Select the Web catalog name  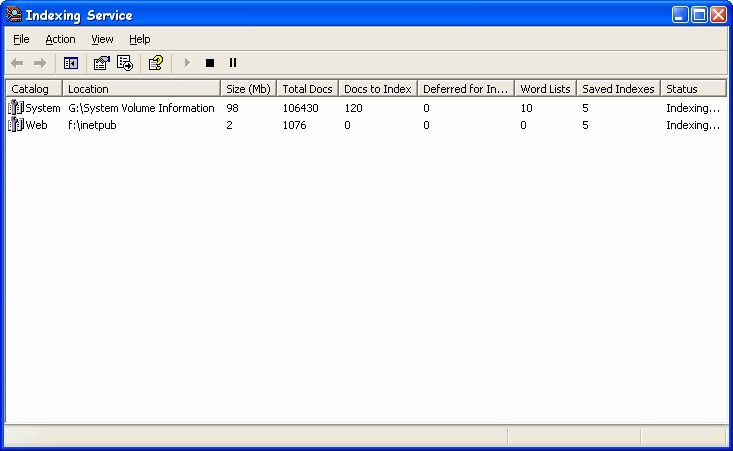point(36,125)
